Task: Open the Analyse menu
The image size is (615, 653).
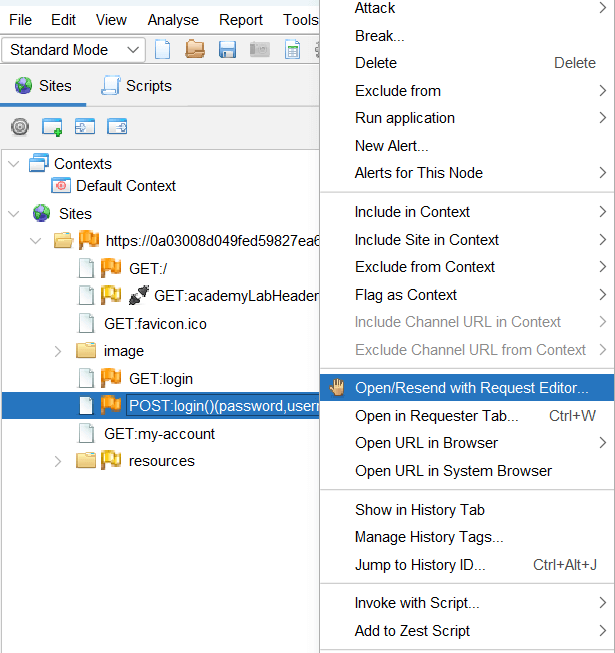Action: coord(173,20)
